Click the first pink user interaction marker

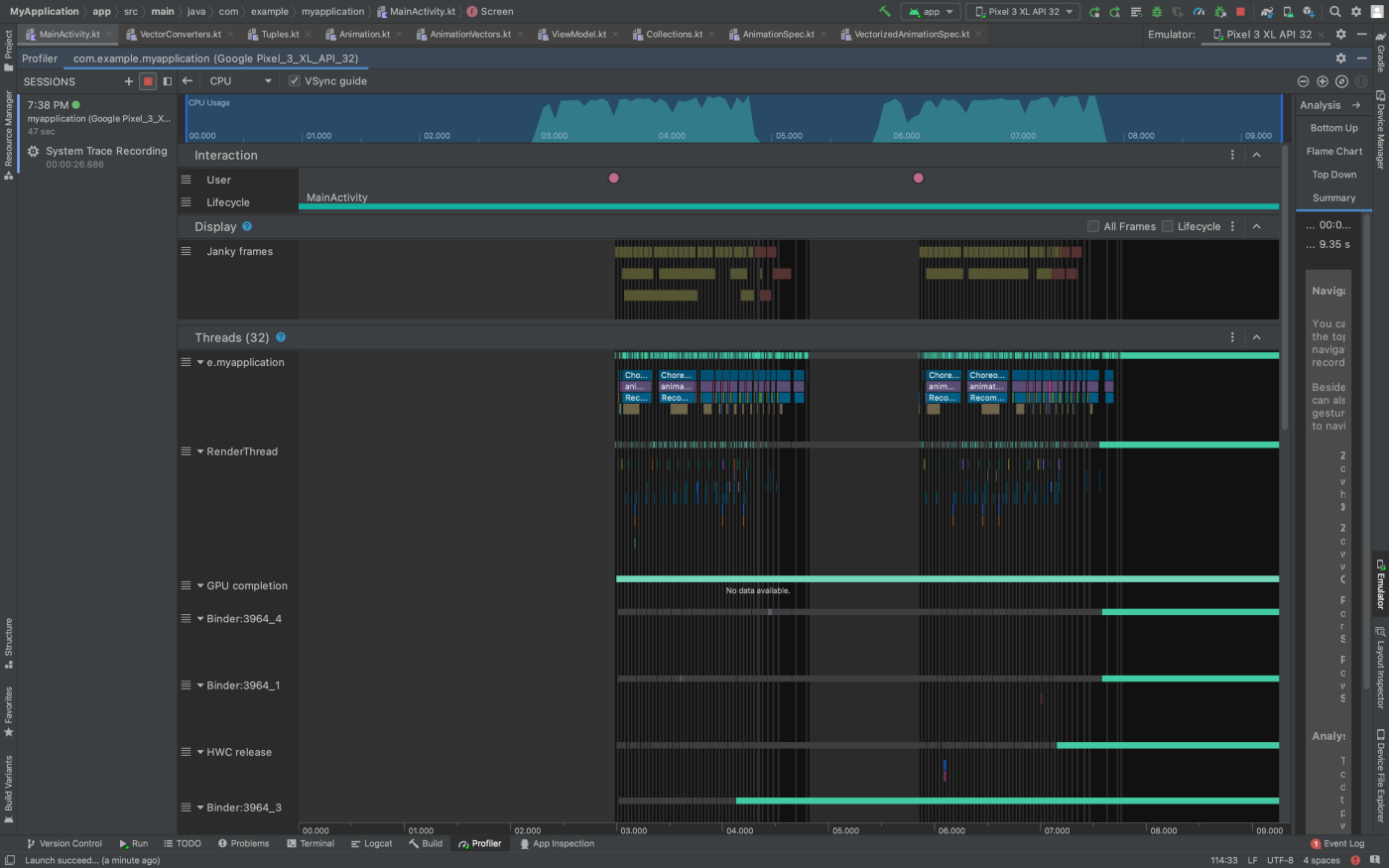click(x=614, y=178)
